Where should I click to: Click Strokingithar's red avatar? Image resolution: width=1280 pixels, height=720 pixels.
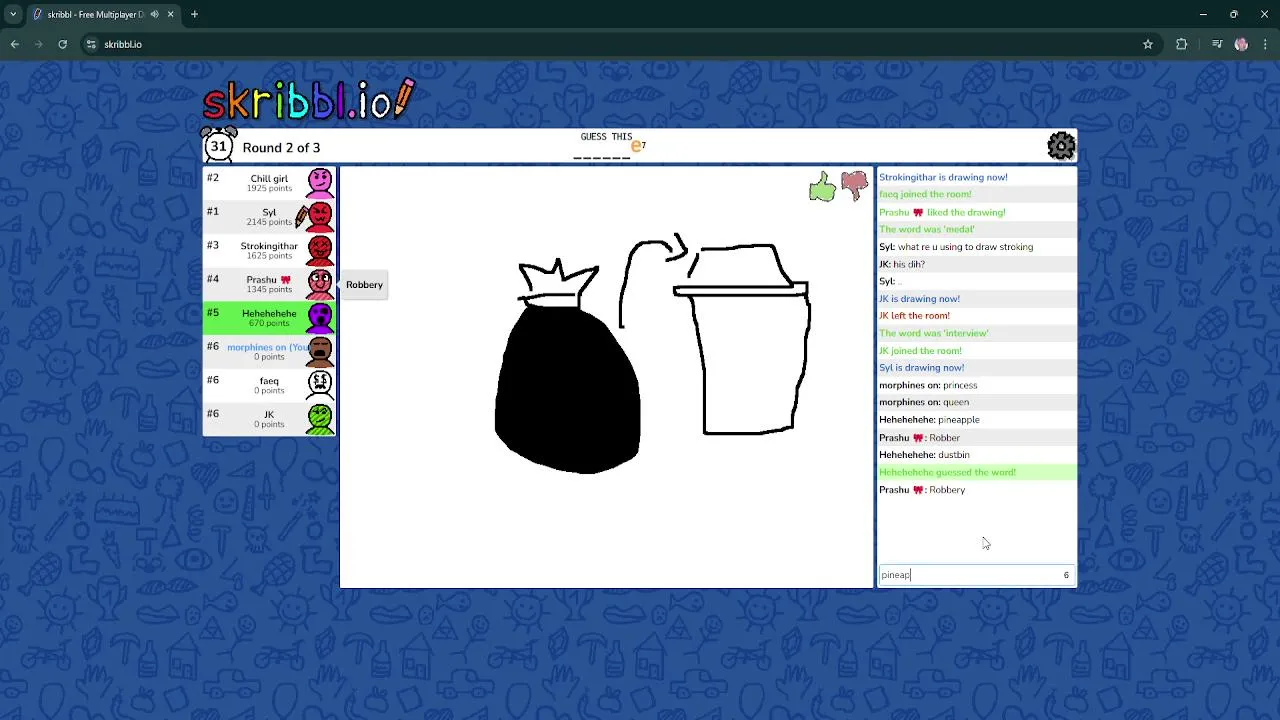[x=320, y=250]
